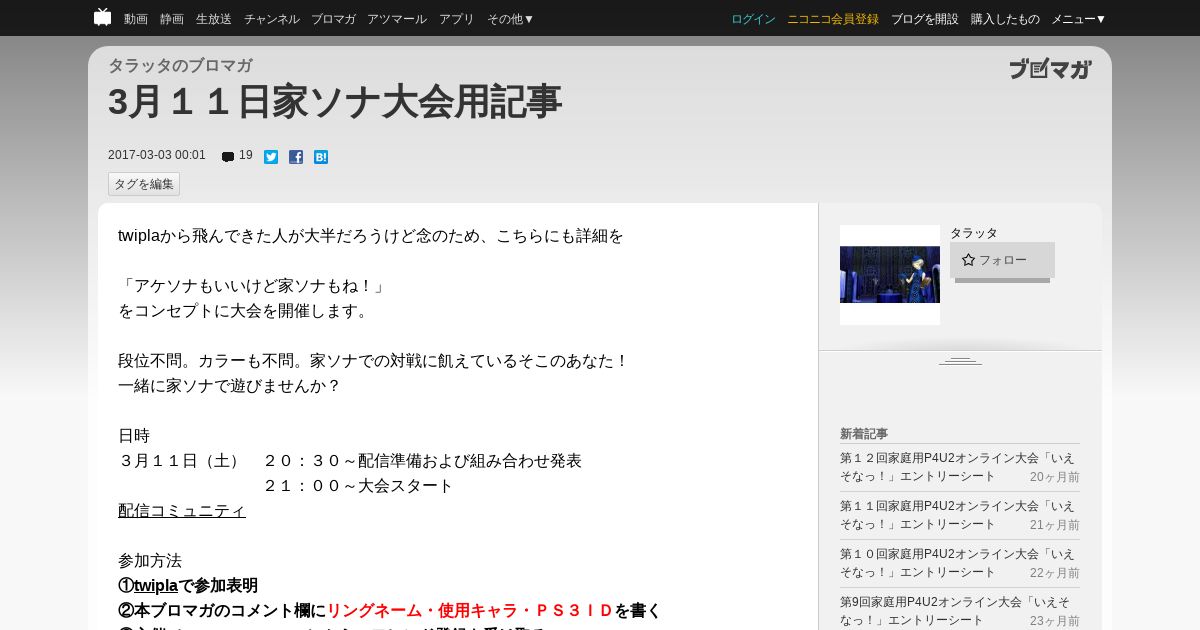
Task: Click the post date 2017-03-03 00:01
Action: click(x=157, y=155)
